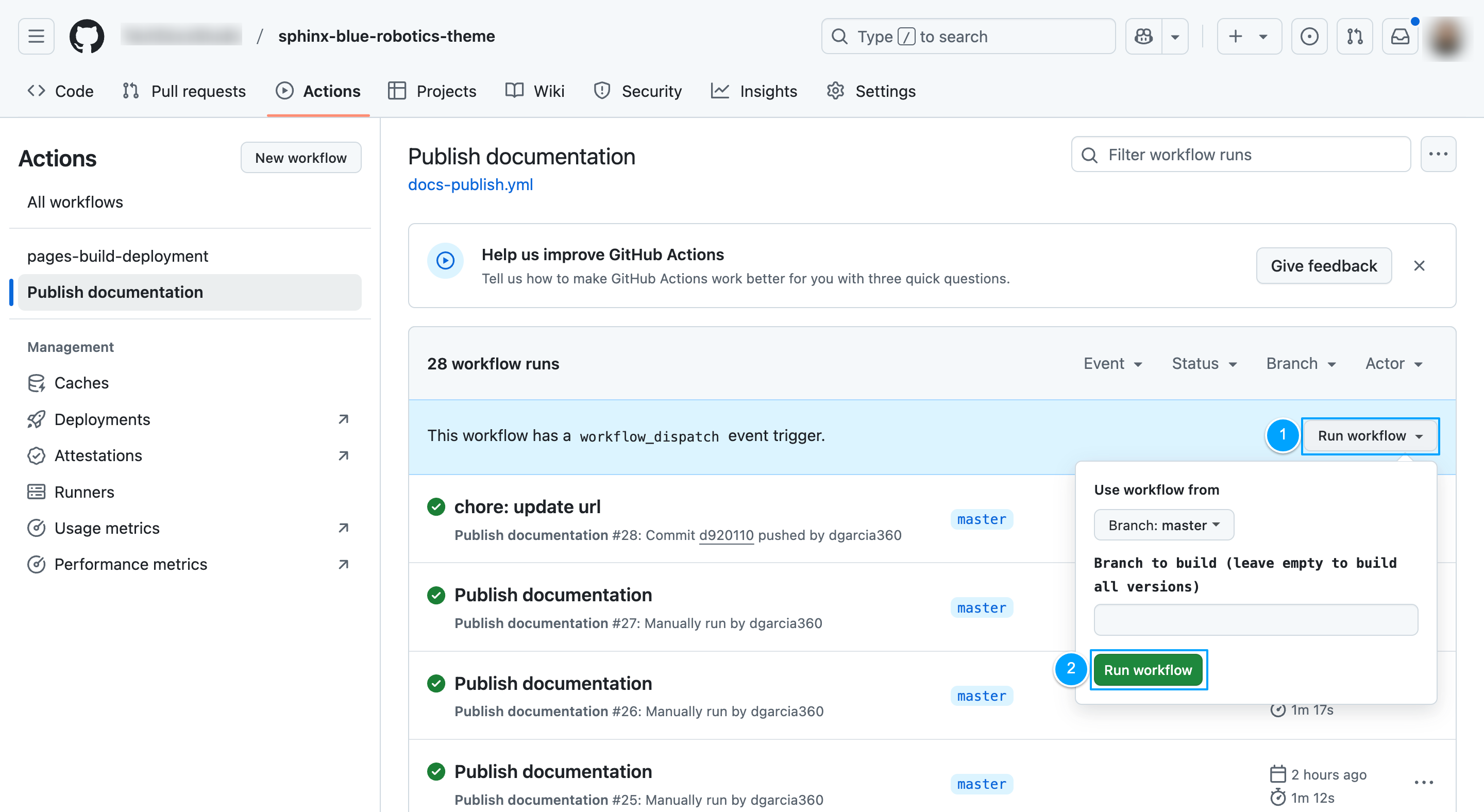Open the Branch: master selector
The height and width of the screenshot is (812, 1484).
click(1163, 525)
